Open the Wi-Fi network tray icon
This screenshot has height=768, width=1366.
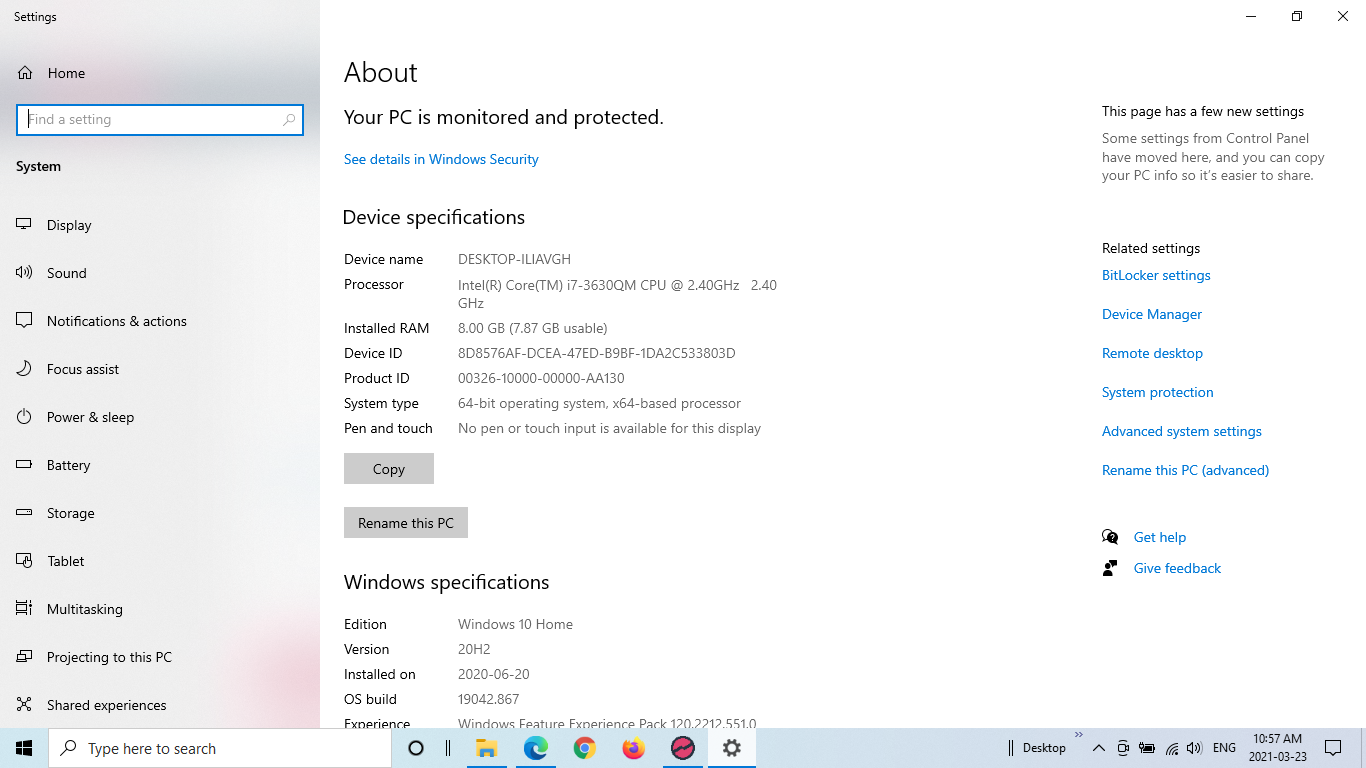(1172, 748)
